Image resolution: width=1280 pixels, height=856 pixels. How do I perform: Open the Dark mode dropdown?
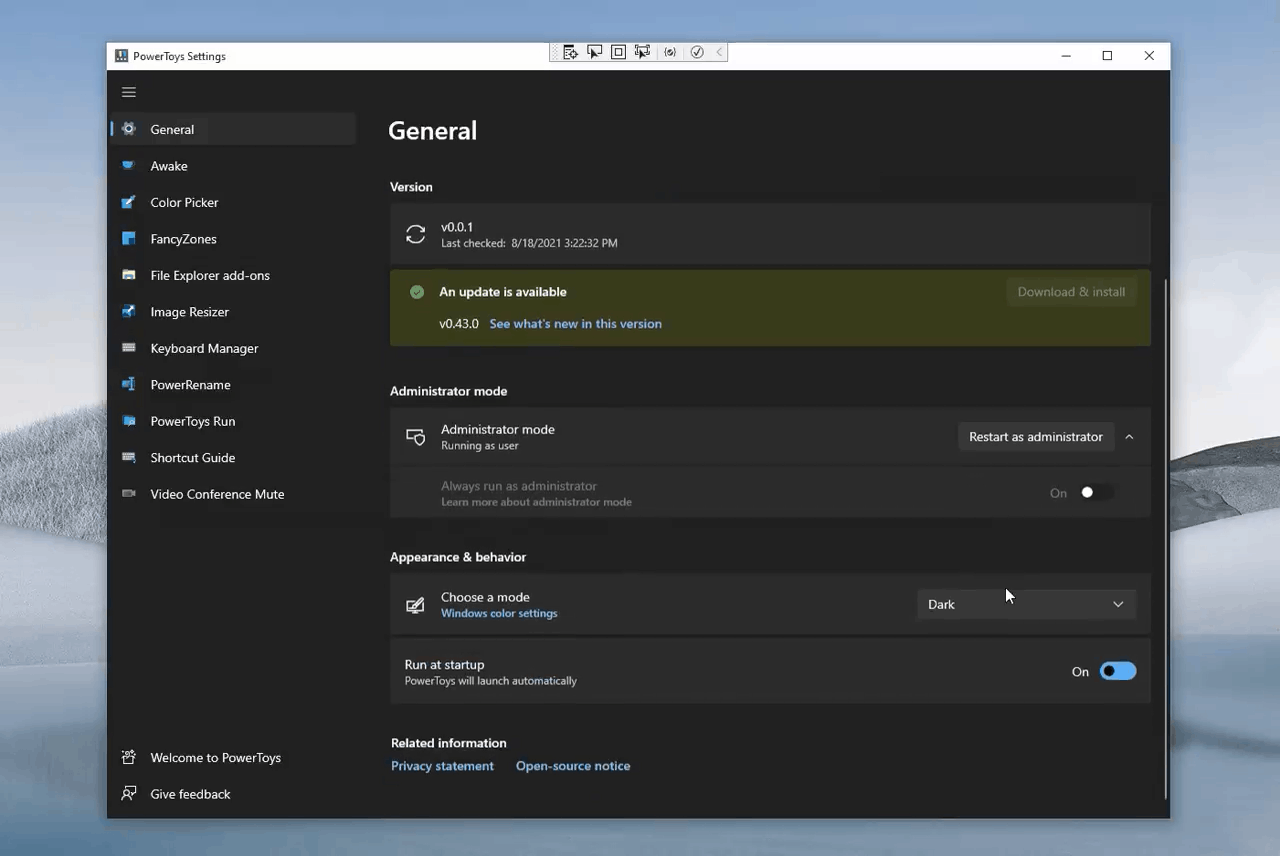pyautogui.click(x=1026, y=604)
